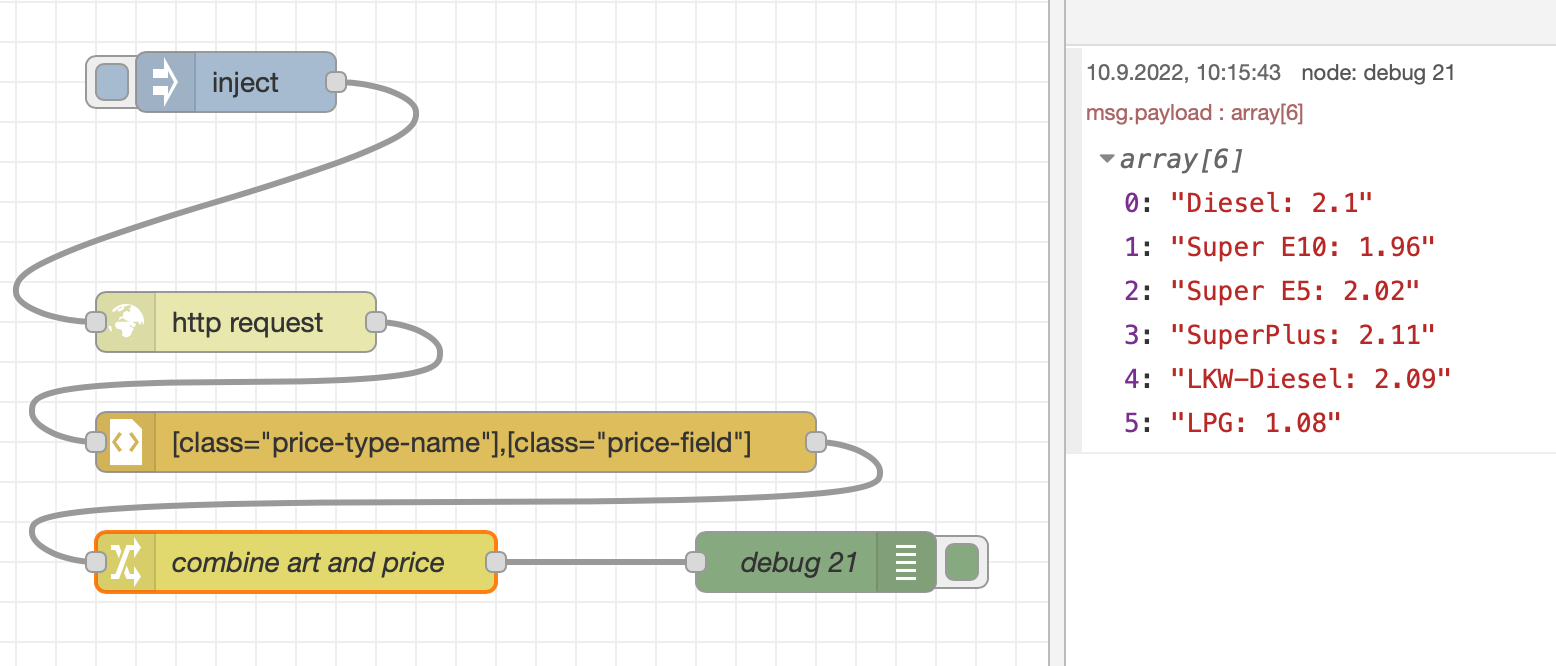Select the debug 21 node
1556x666 pixels.
click(x=816, y=562)
